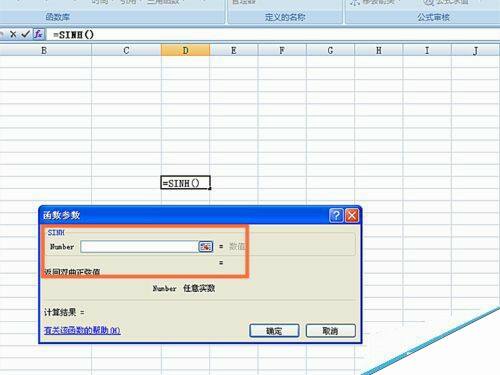Select the highlighted column D header
Image resolution: width=500 pixels, height=375 pixels.
click(185, 51)
